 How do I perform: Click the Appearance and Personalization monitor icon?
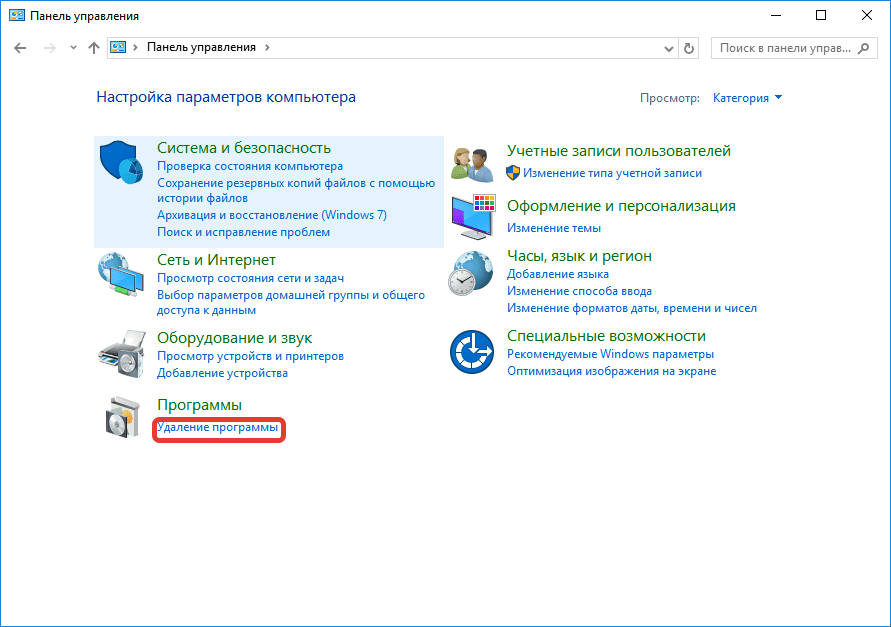coord(473,217)
